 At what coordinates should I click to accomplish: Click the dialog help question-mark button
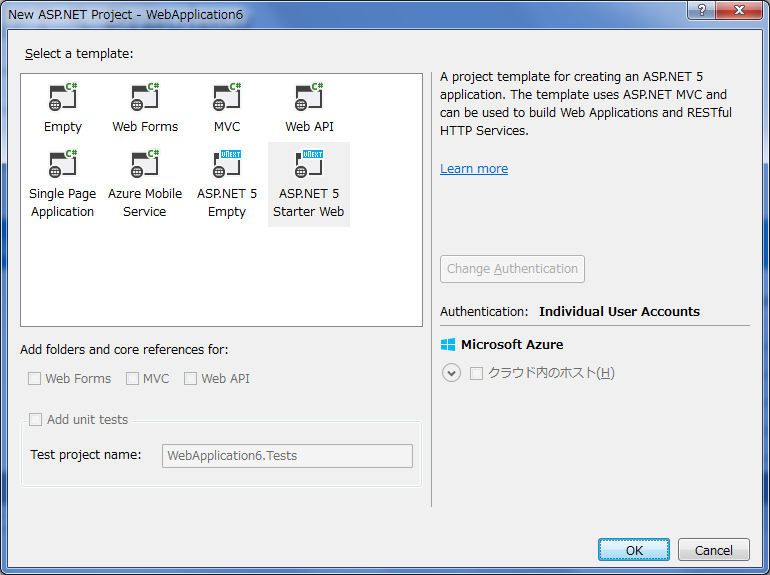[702, 10]
